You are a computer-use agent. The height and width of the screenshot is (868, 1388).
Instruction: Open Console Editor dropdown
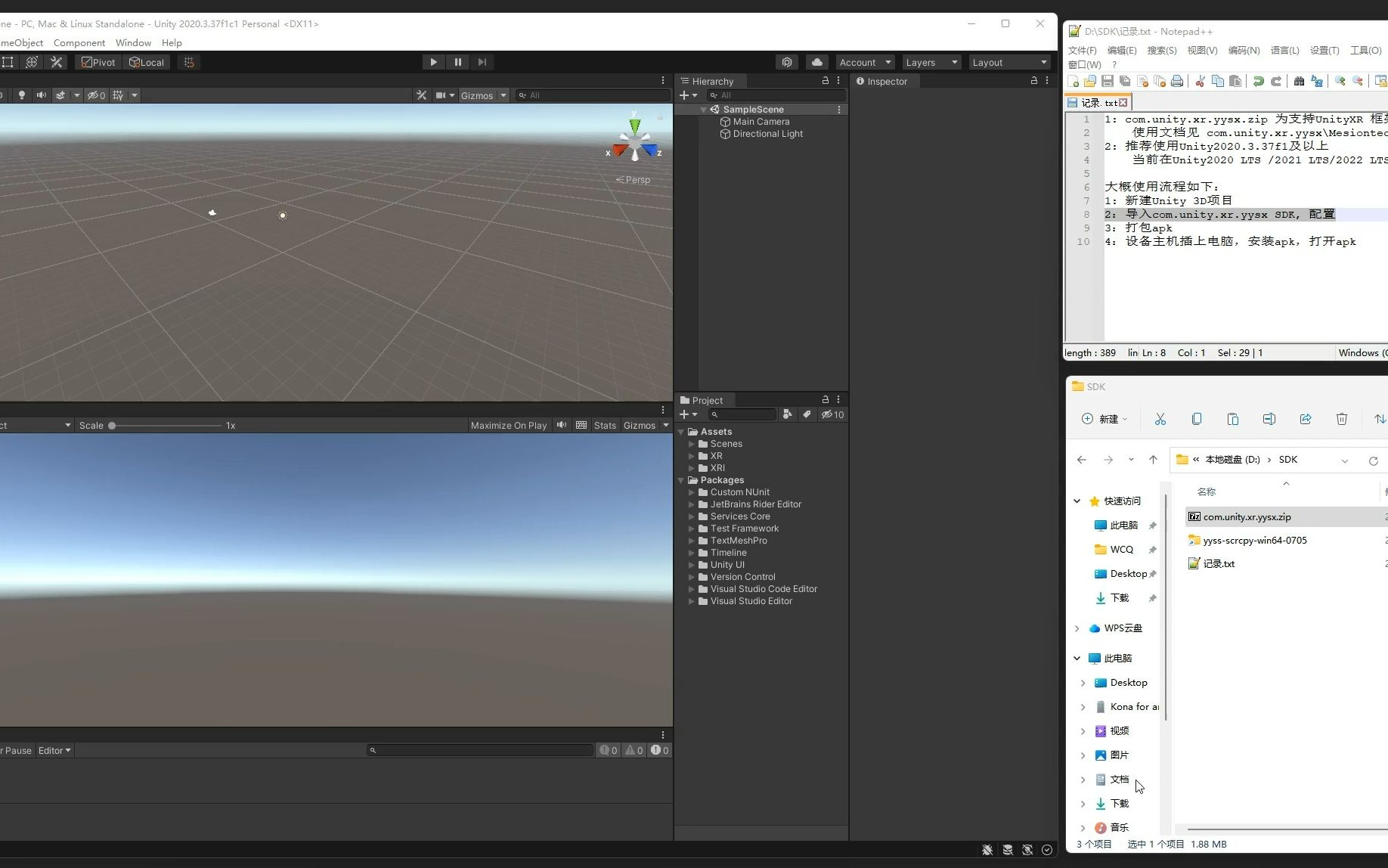[54, 751]
